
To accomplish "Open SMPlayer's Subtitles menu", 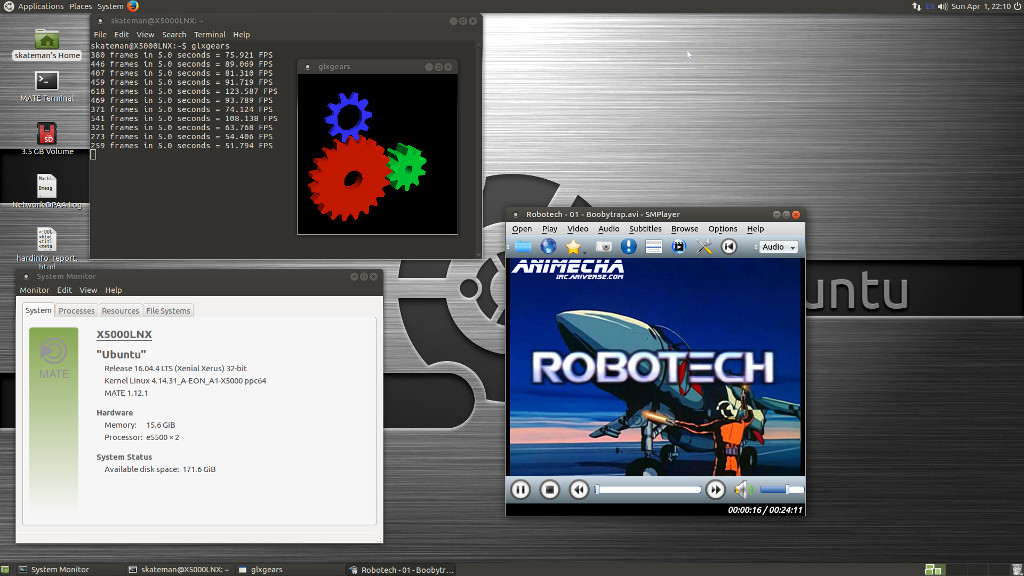I will 645,229.
